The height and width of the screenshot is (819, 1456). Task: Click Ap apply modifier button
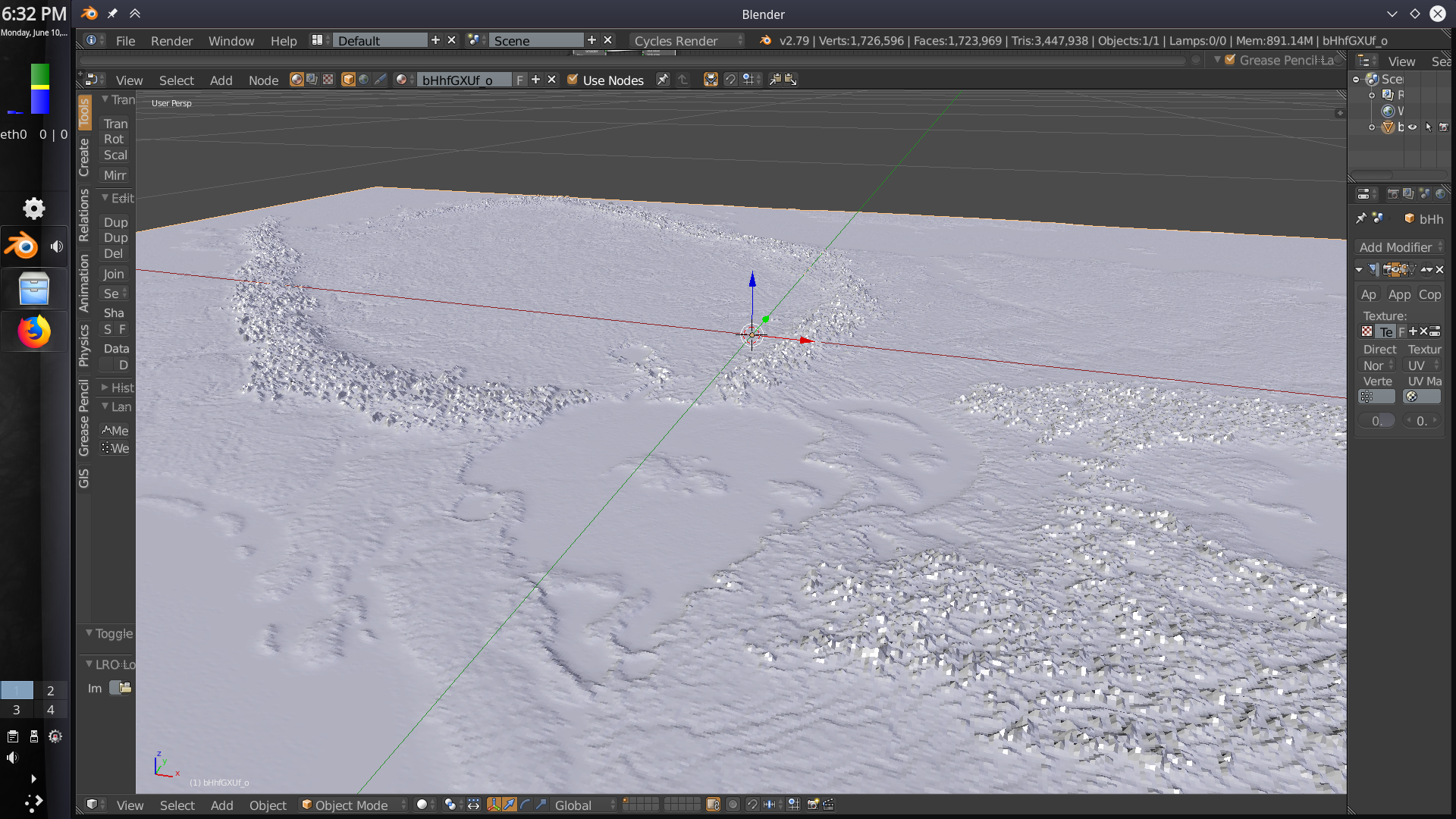tap(1369, 294)
